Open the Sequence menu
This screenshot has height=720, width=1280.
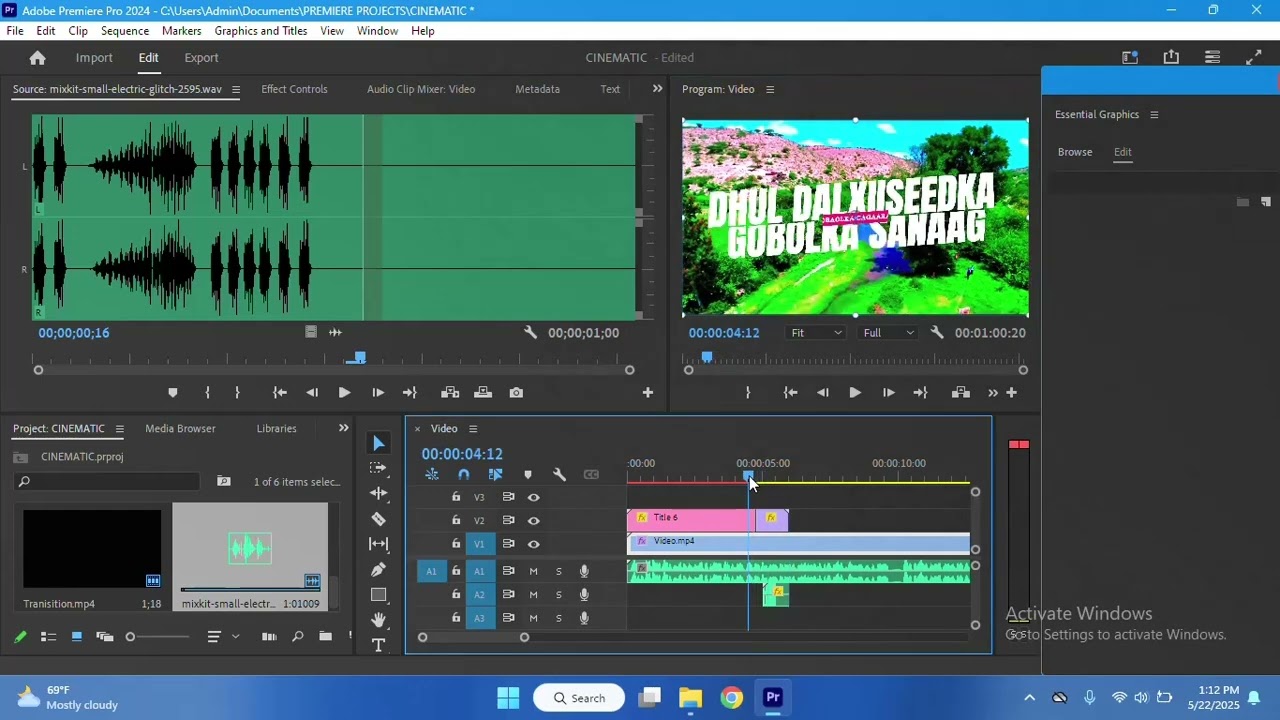[x=125, y=31]
